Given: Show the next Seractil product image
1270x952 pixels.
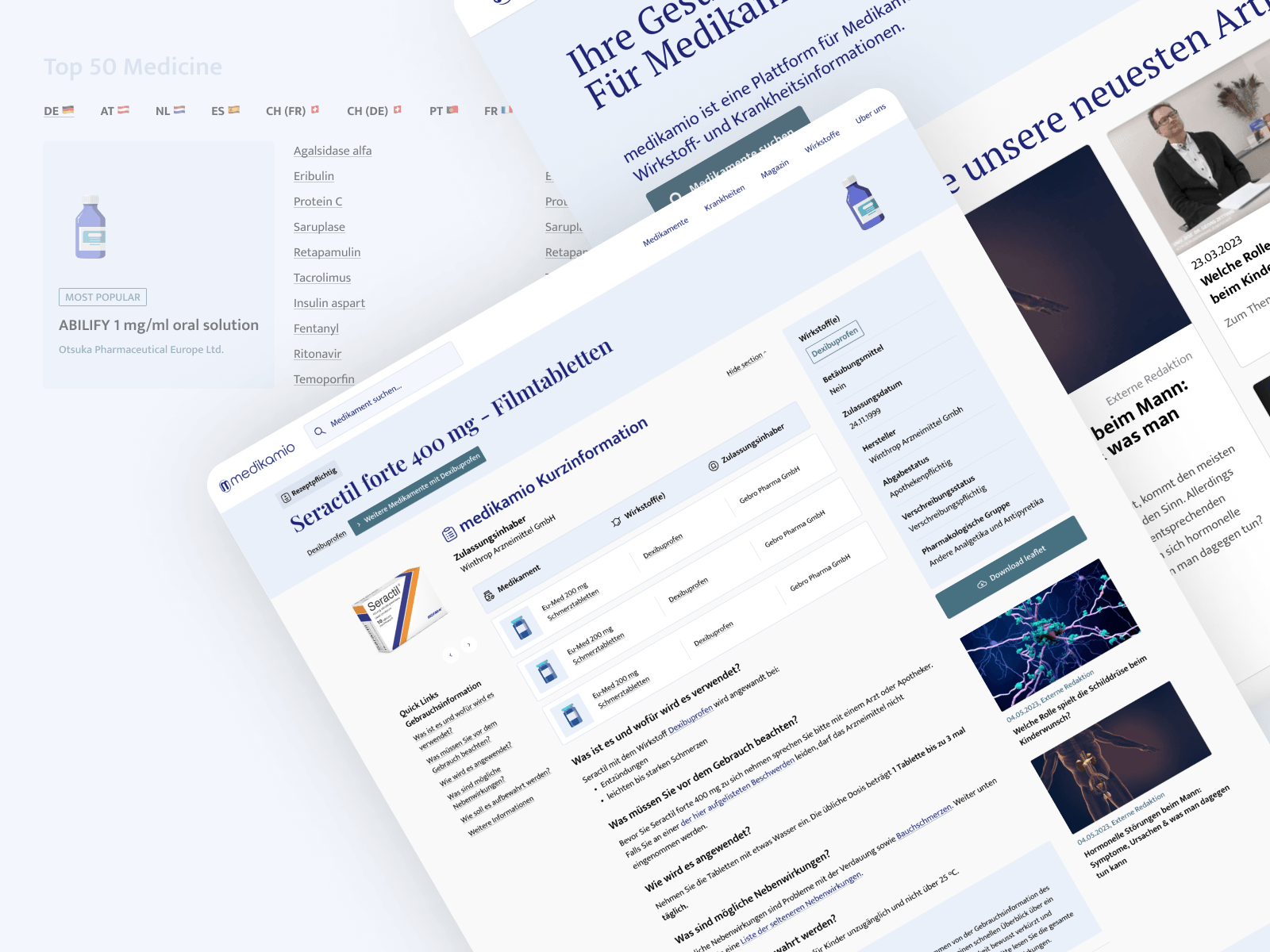Looking at the screenshot, I should (469, 644).
